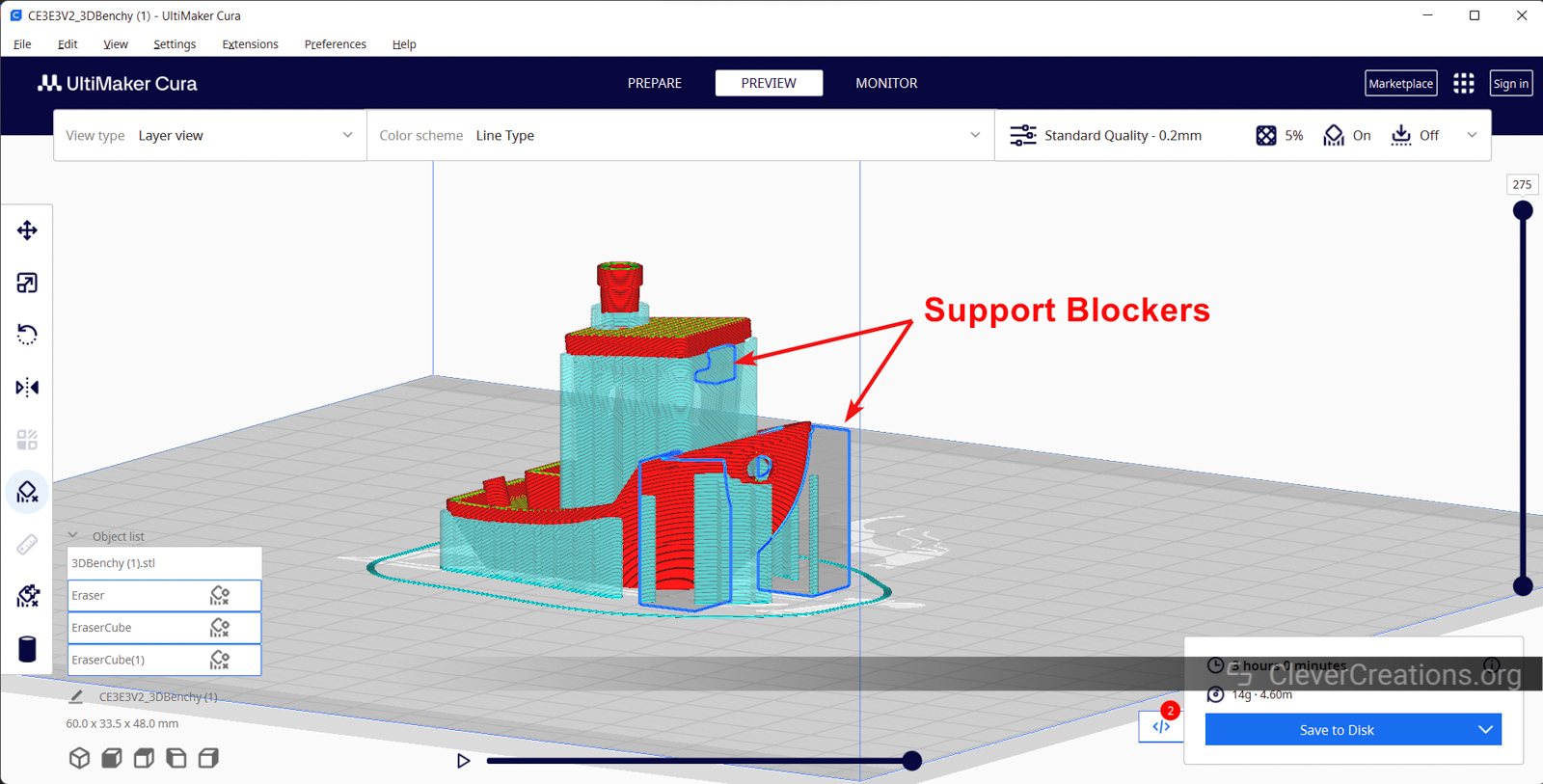Select the Mirror tool
This screenshot has width=1543, height=784.
click(27, 388)
